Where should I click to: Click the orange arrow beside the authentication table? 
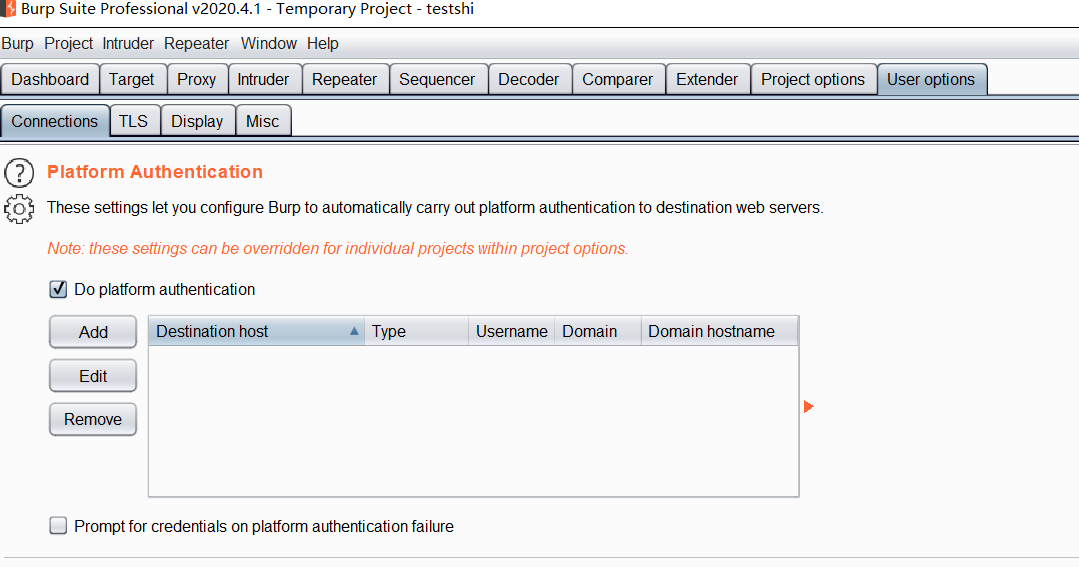point(809,407)
